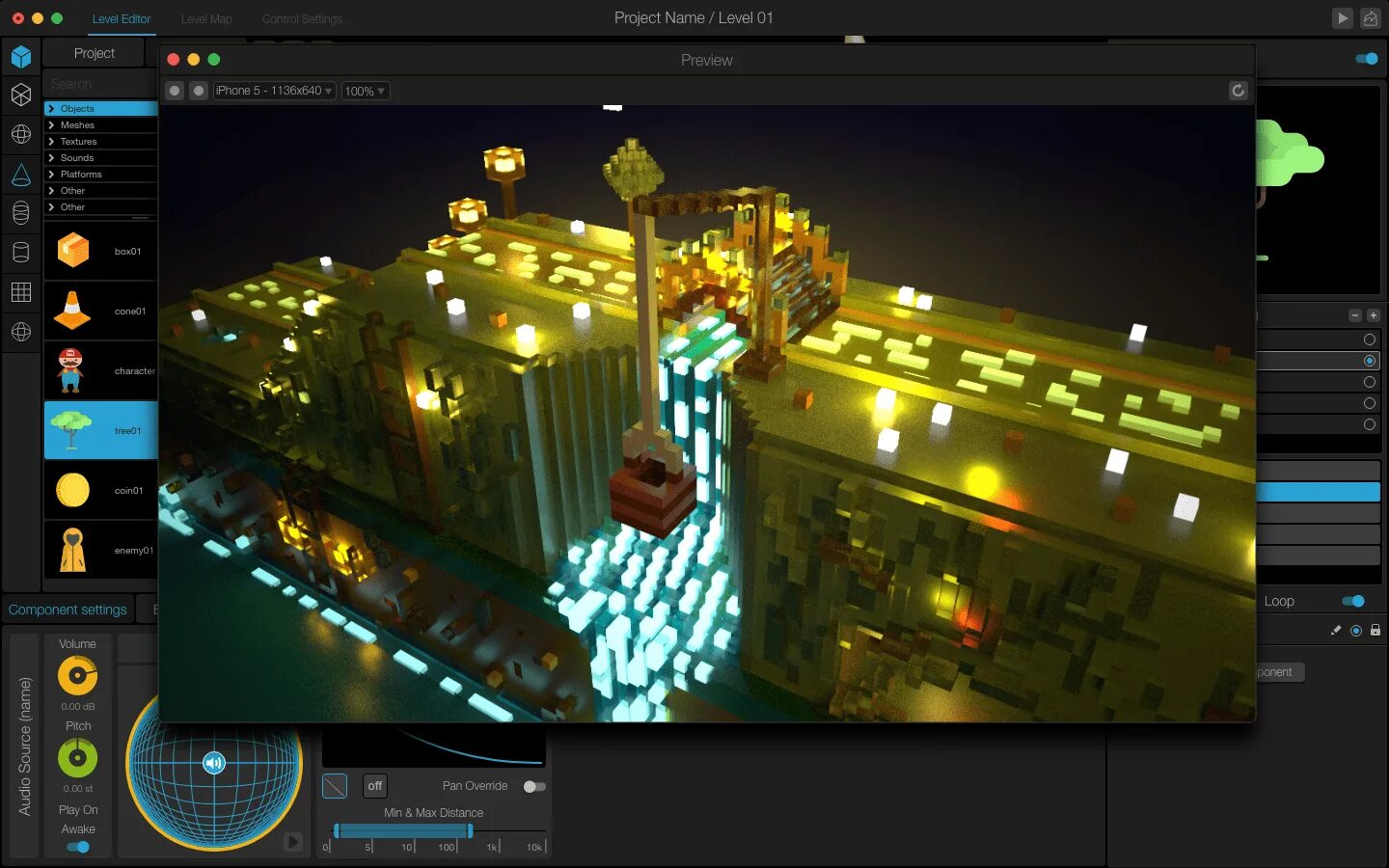Open the 100% zoom dropdown
Screen dimensions: 1389x868
point(366,91)
